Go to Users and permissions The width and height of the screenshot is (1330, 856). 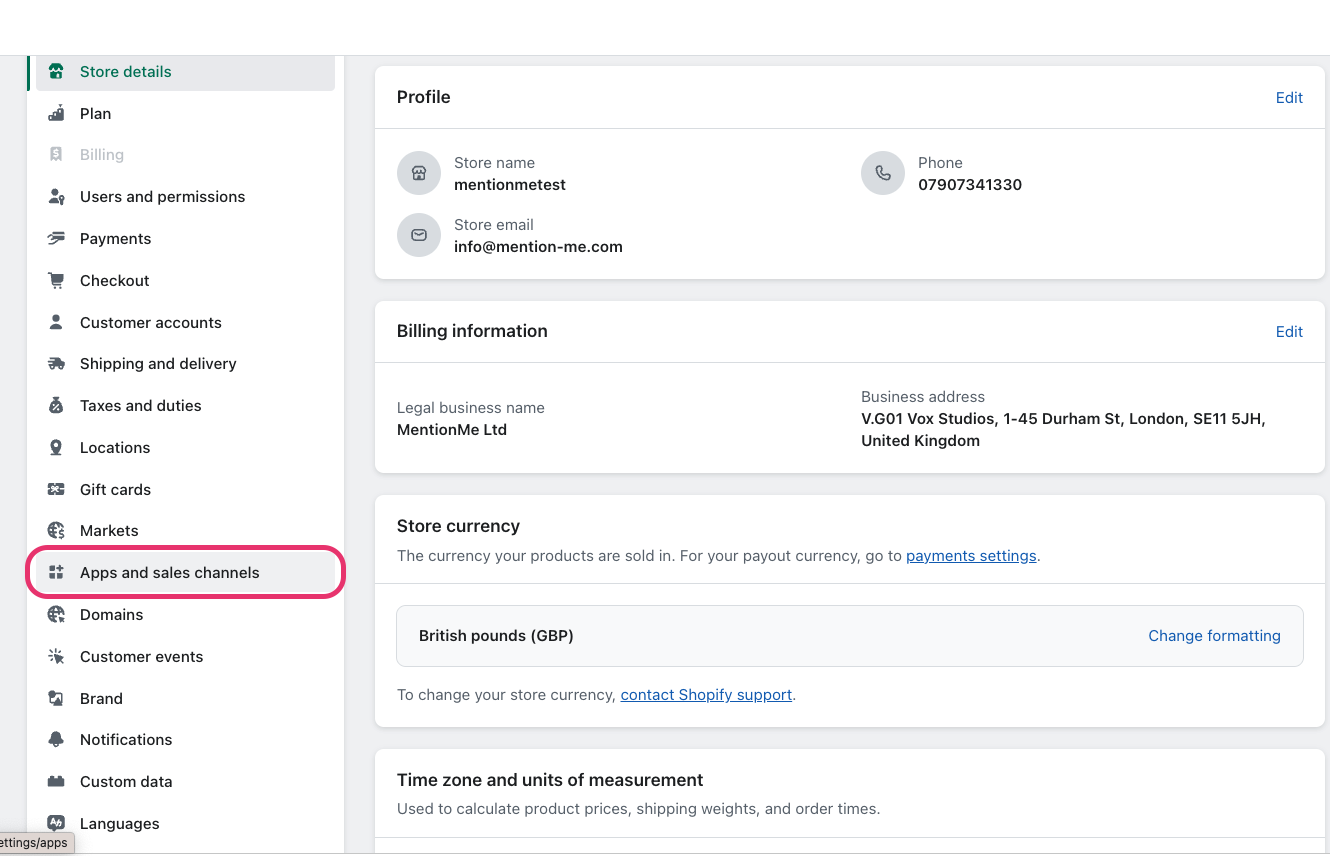coord(185,197)
